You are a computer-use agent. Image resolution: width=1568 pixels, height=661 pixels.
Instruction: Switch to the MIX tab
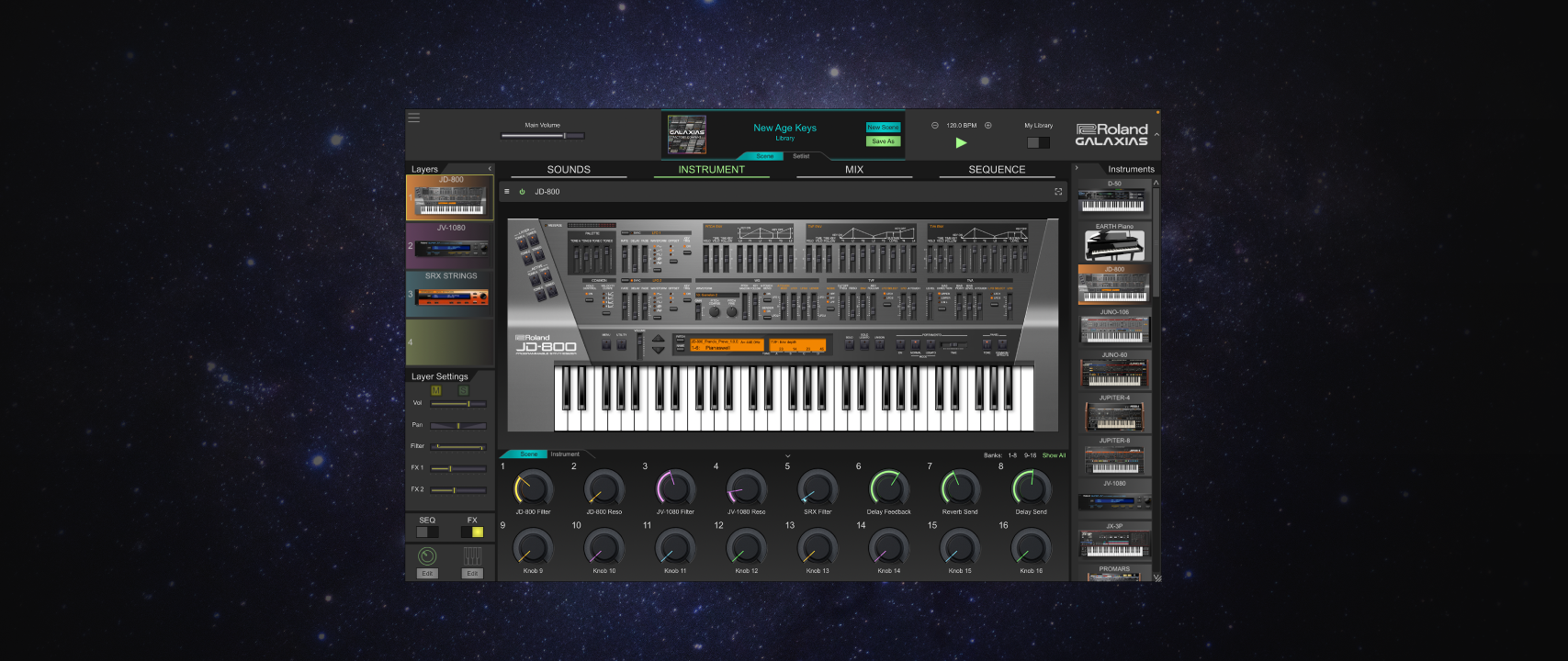854,170
